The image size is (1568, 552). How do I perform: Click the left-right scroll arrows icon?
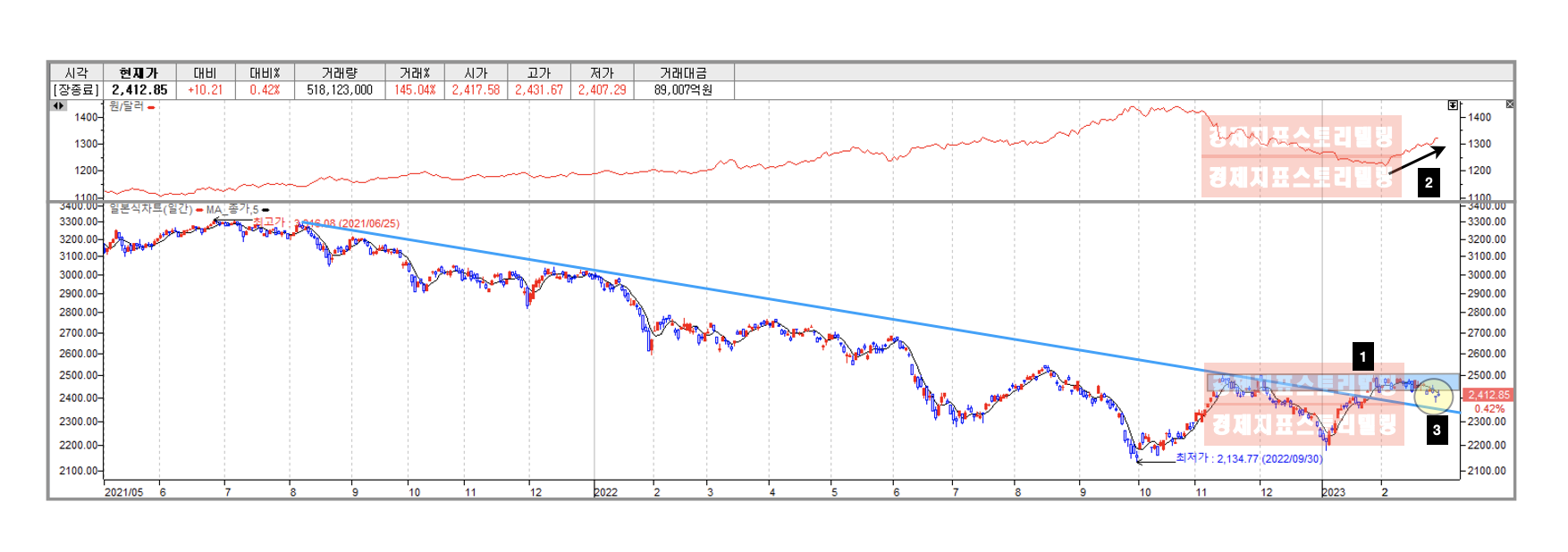58,105
